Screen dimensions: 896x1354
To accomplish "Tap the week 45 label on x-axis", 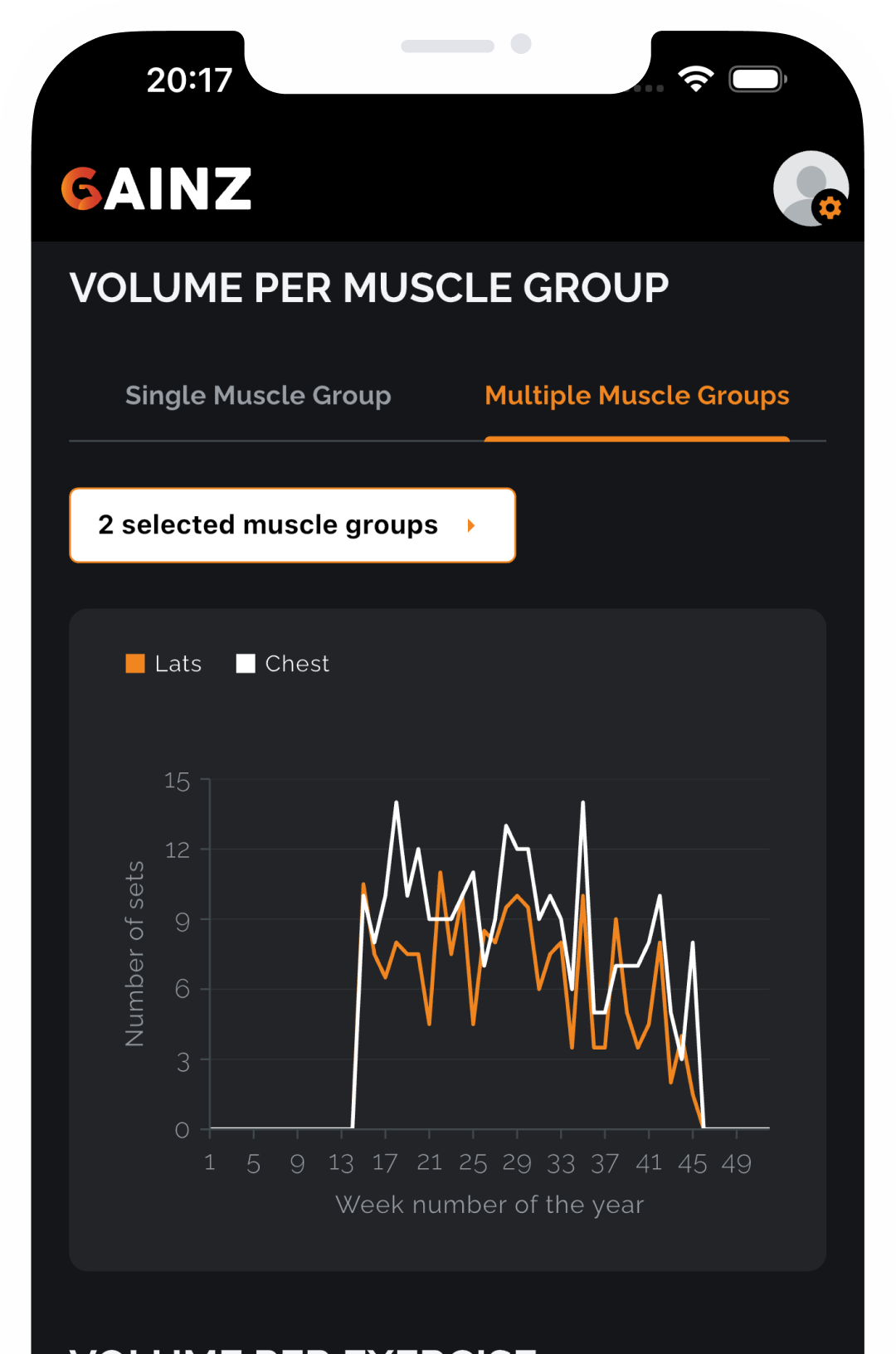I will tap(692, 1163).
